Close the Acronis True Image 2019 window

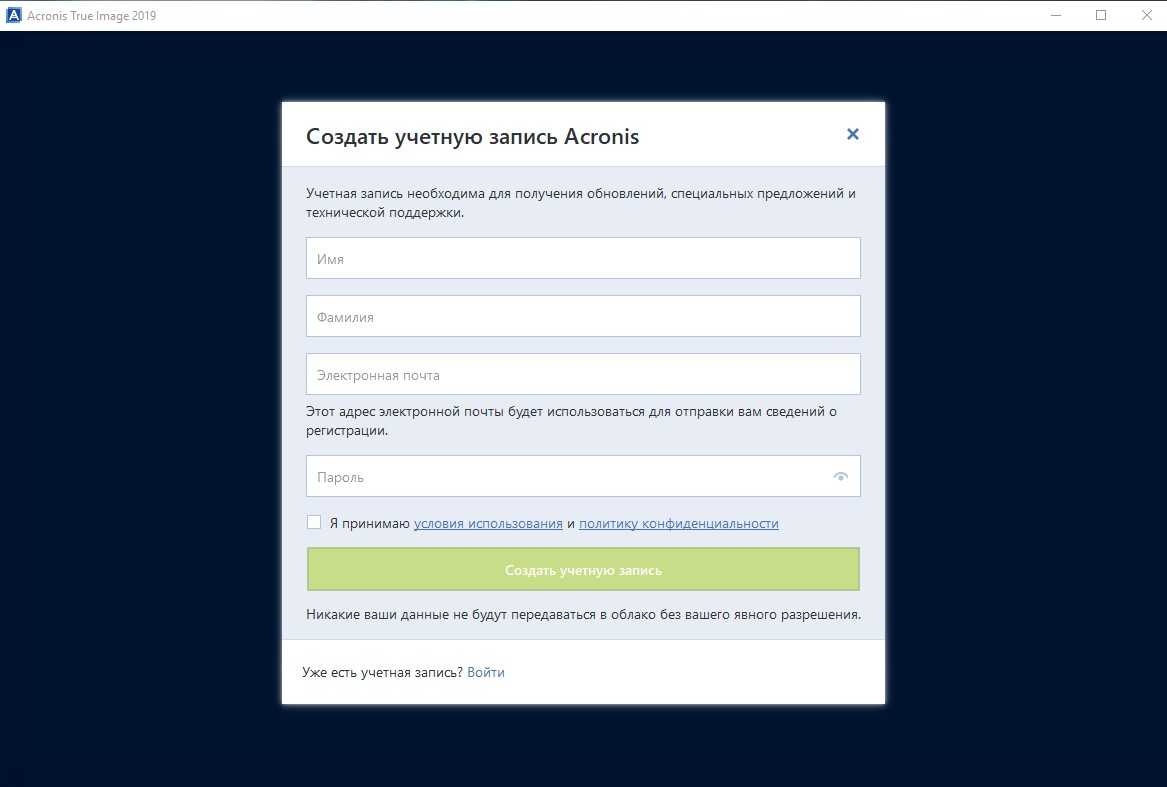(x=1146, y=15)
